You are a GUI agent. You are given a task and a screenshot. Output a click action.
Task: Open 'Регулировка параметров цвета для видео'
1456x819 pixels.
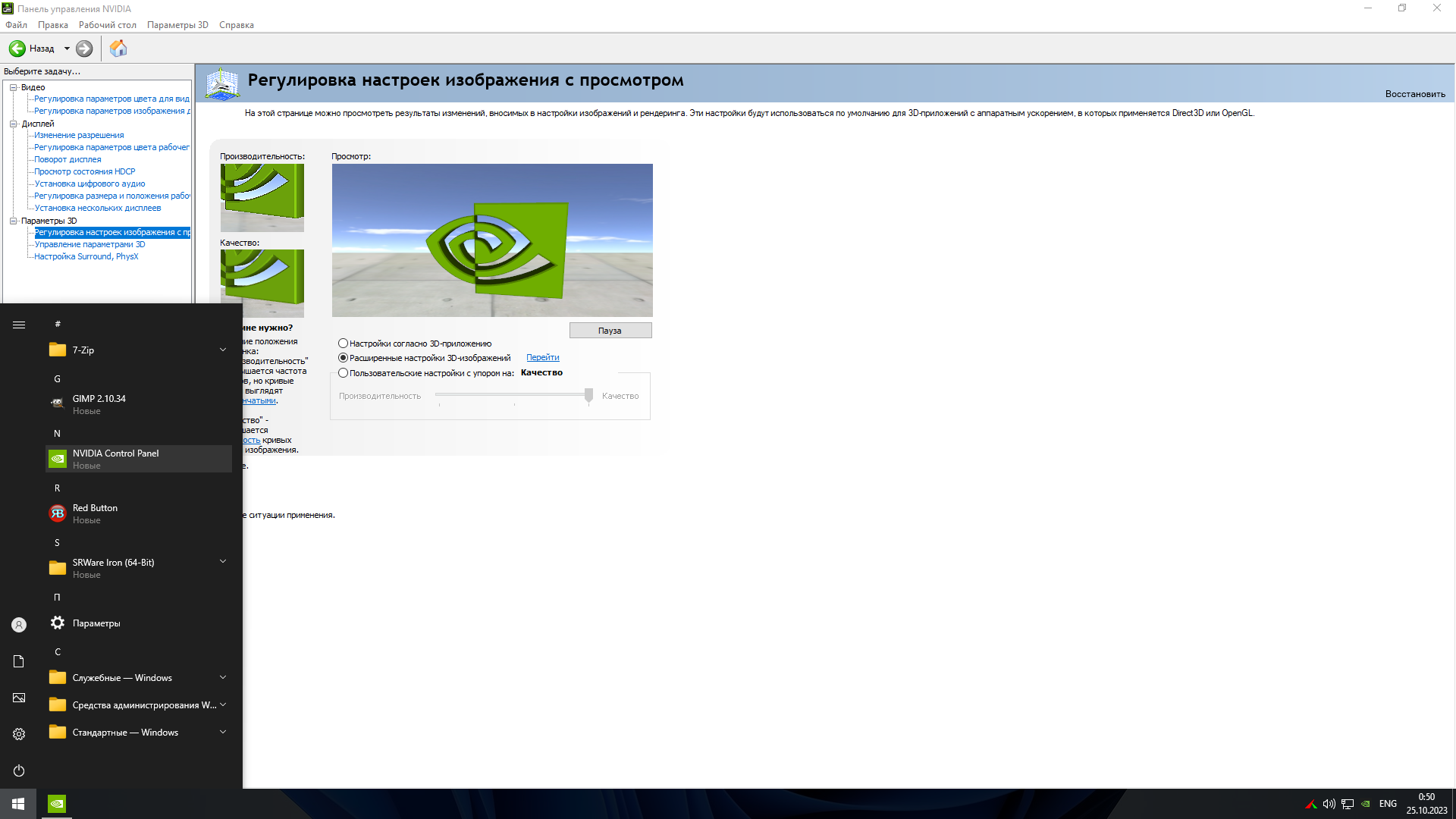click(x=111, y=99)
